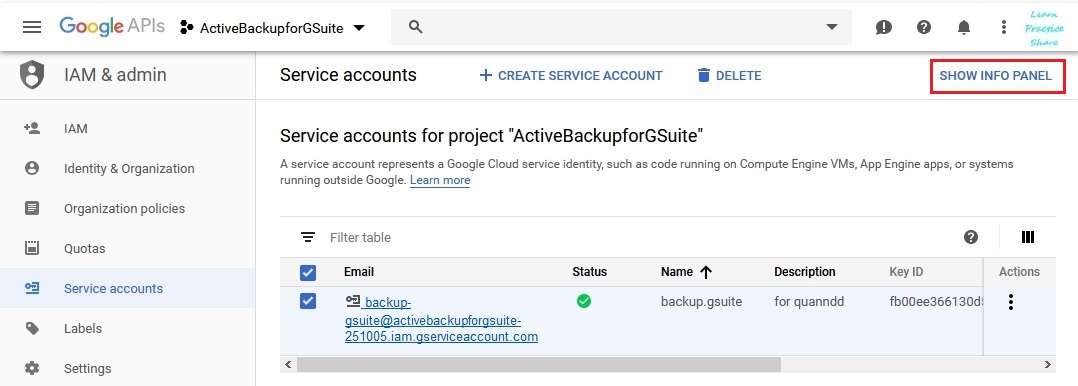Toggle the select-all checkbox in table header
The image size is (1078, 386).
(308, 272)
